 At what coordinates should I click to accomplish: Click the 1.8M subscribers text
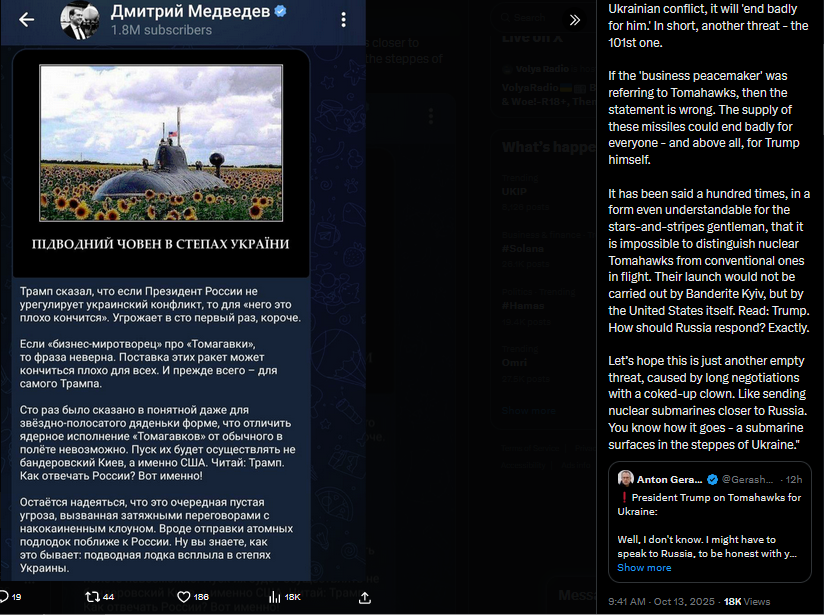click(x=161, y=30)
